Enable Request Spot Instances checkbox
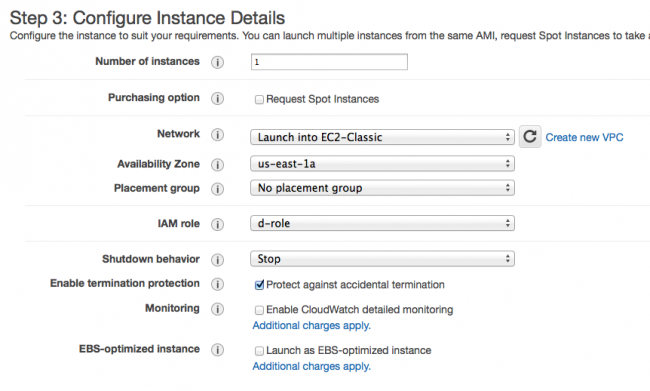650x391 pixels. click(259, 100)
